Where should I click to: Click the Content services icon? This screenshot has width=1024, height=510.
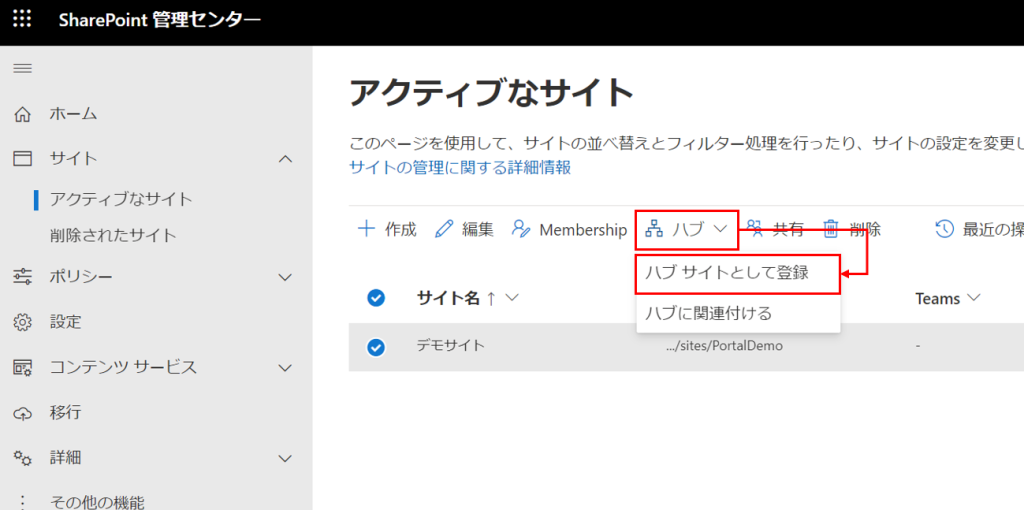[22, 367]
